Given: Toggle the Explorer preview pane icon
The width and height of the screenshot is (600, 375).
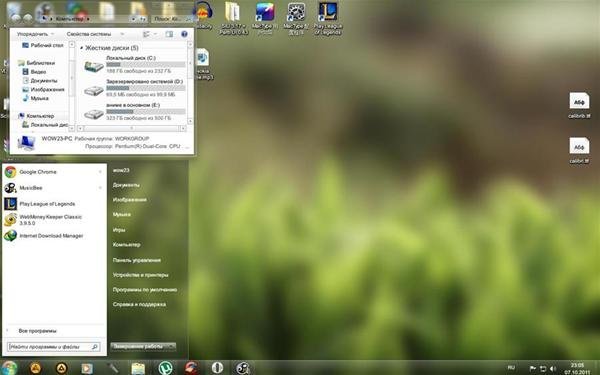Looking at the screenshot, I should pos(169,34).
